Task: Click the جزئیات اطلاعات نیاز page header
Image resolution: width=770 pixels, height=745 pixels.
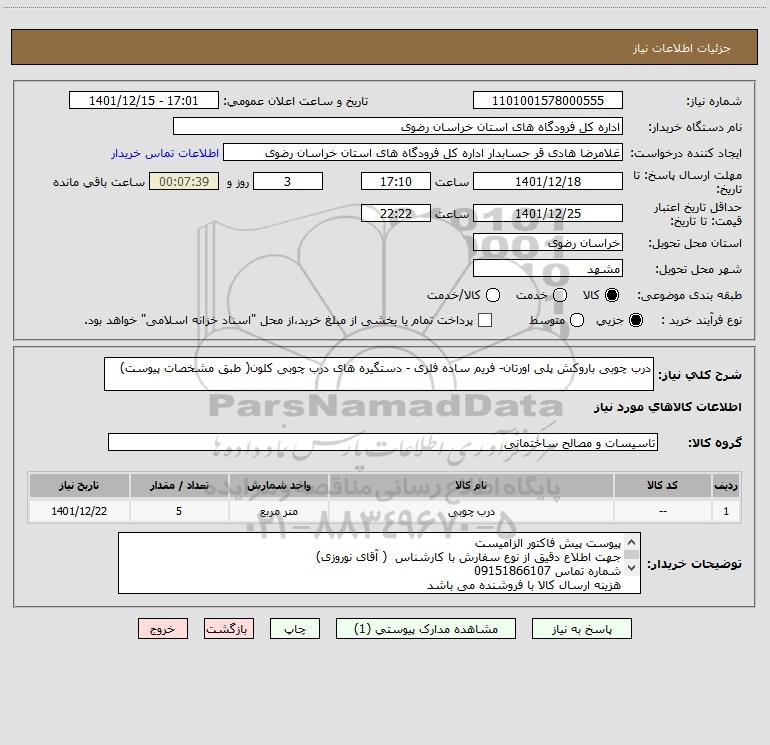Action: click(682, 48)
